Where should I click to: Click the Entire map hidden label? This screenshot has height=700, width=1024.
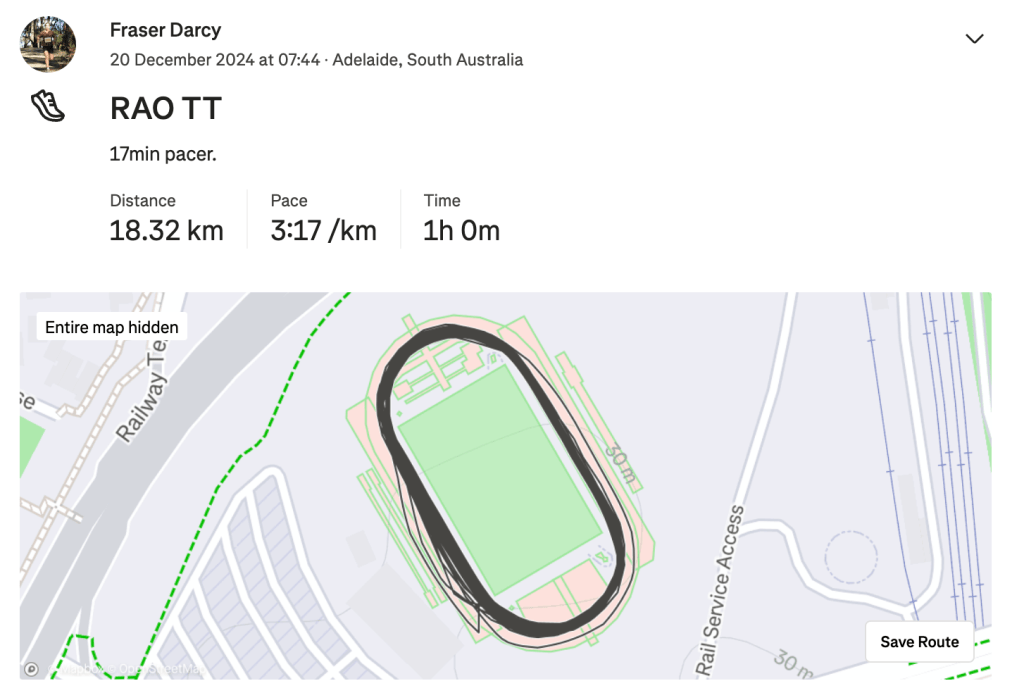point(112,327)
